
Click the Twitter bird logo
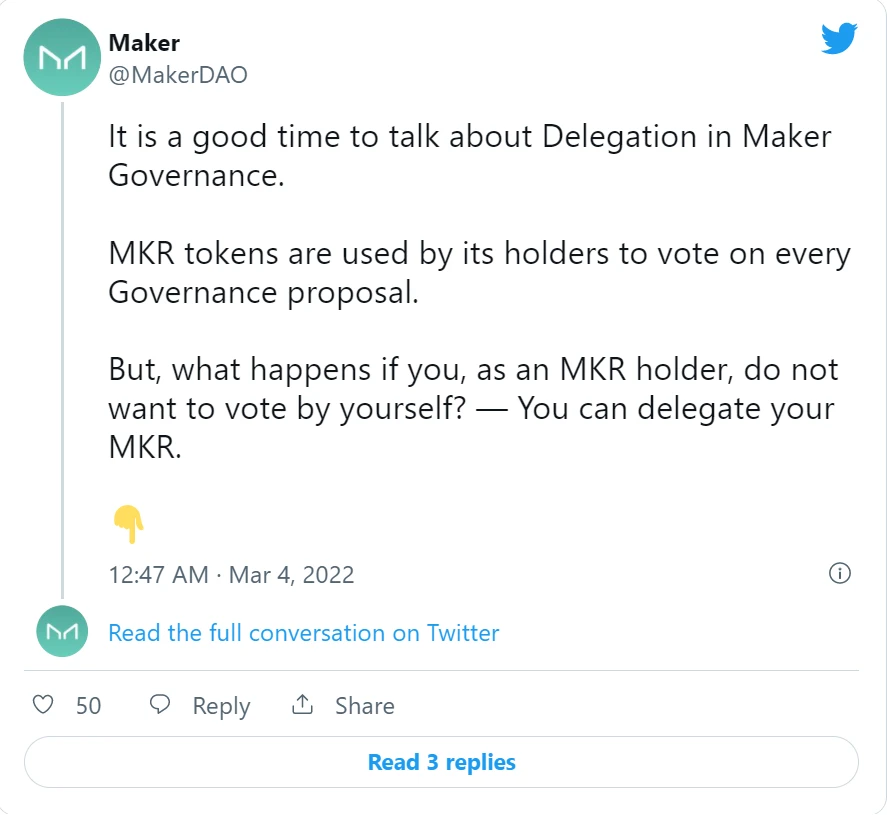839,38
